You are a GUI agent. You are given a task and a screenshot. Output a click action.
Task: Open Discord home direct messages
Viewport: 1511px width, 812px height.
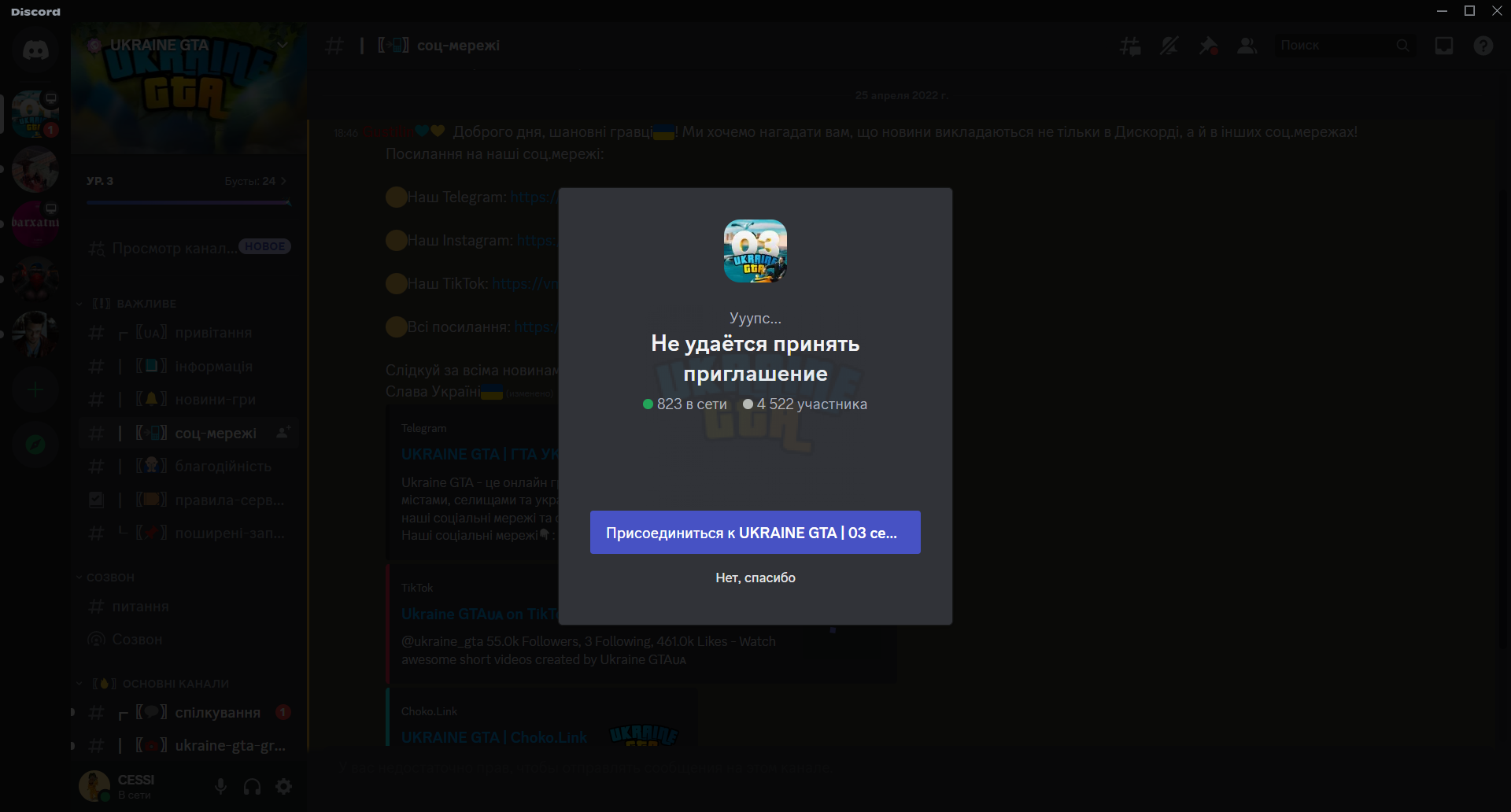tap(35, 50)
